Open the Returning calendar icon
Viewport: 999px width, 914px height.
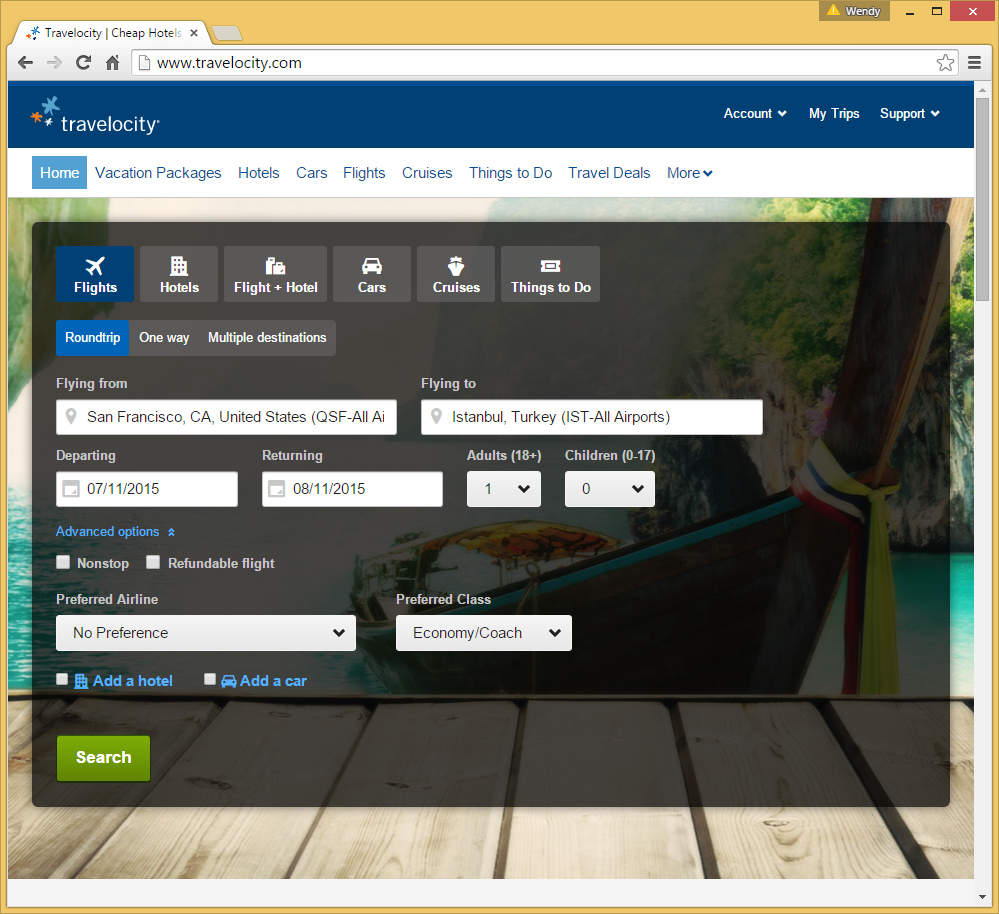[x=277, y=489]
